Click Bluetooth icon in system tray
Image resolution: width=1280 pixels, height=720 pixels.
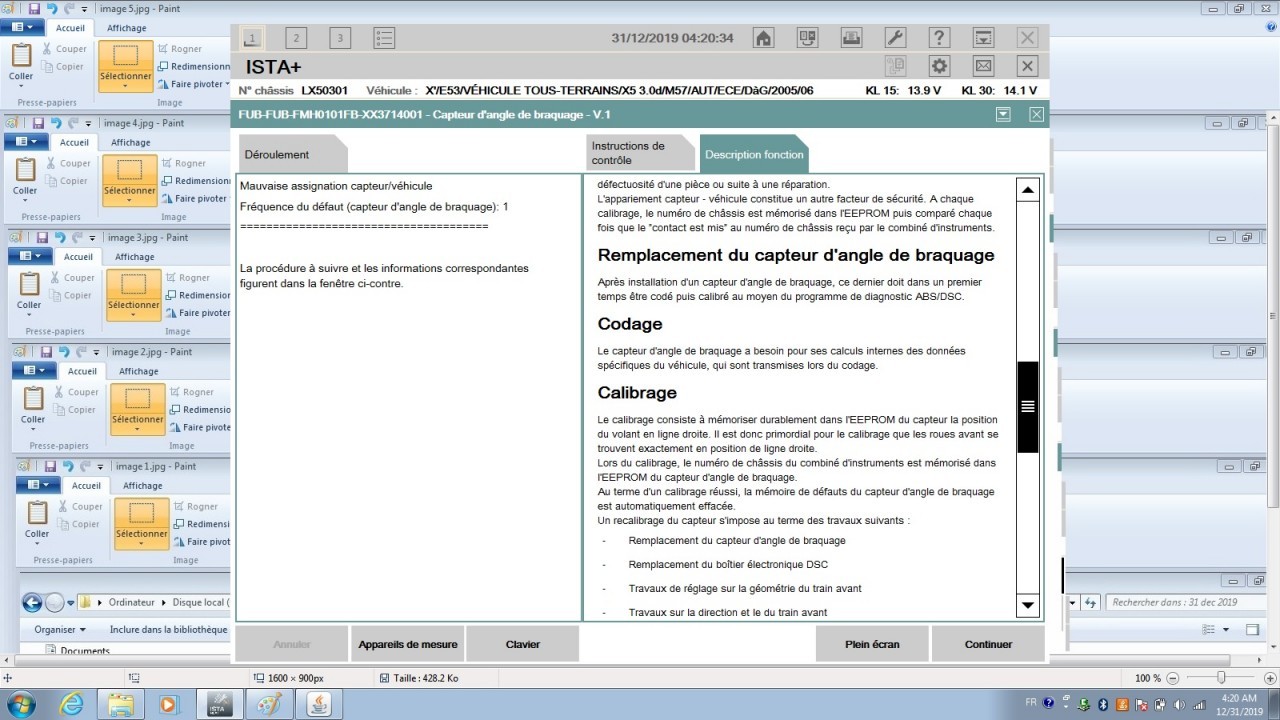pos(1104,703)
